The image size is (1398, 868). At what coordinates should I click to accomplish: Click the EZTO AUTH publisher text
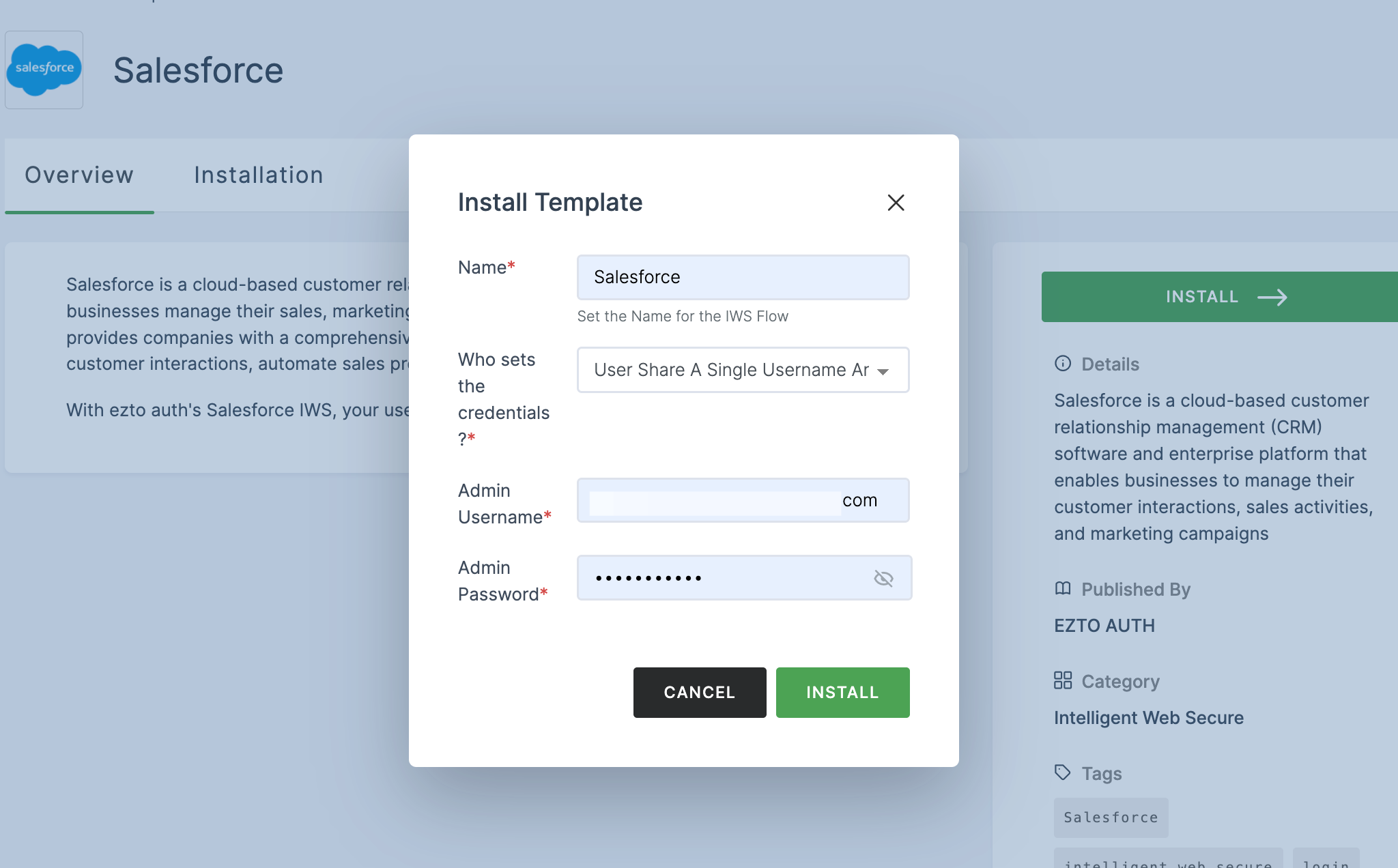point(1104,626)
